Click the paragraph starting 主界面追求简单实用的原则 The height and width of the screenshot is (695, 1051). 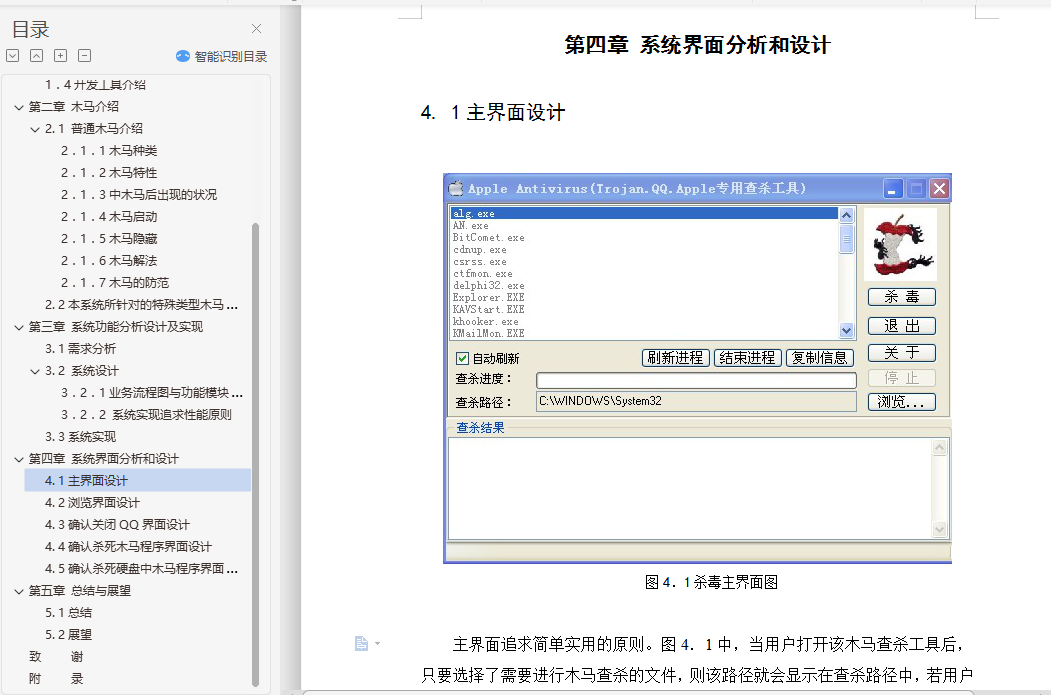697,659
